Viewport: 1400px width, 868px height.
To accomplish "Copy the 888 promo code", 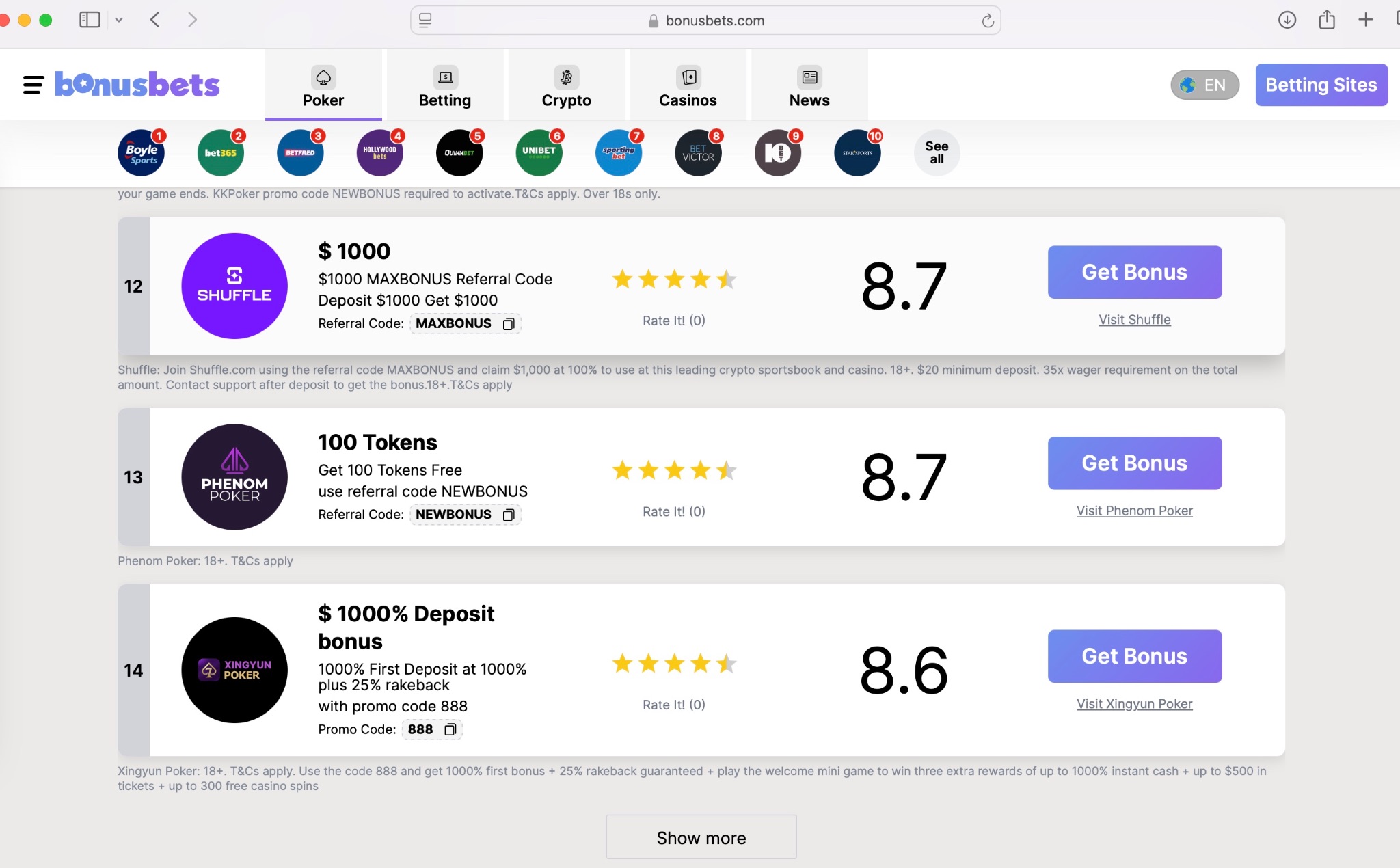I will (x=450, y=730).
